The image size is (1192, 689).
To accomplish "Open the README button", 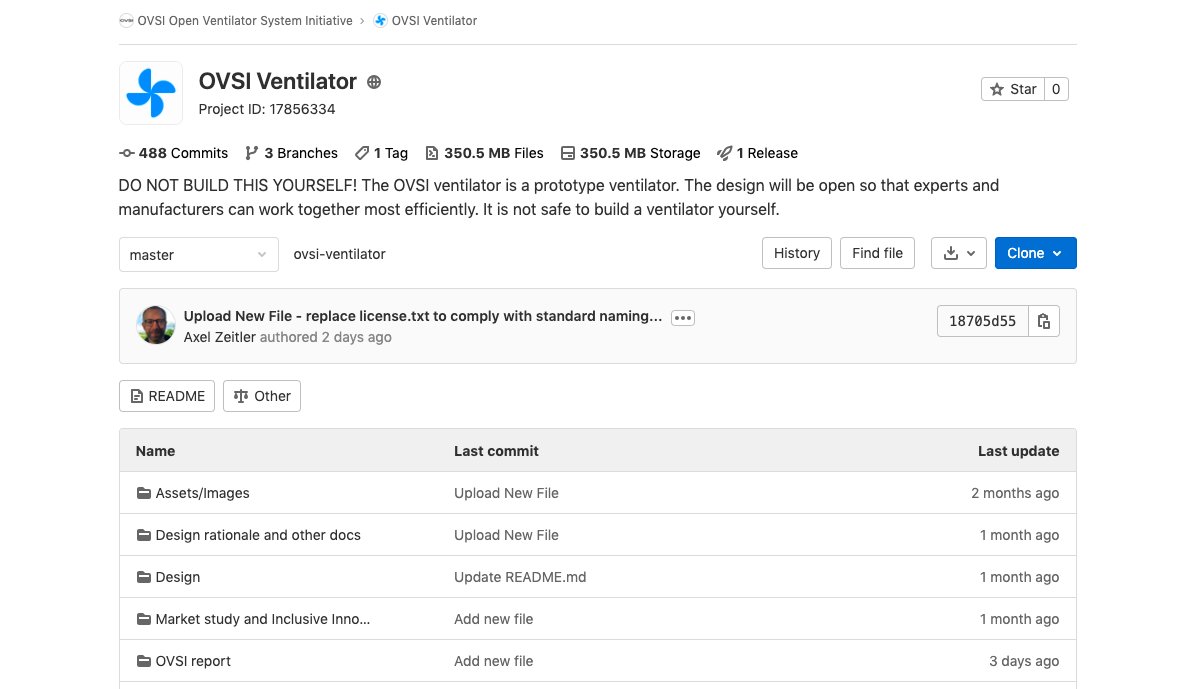I will pos(167,396).
